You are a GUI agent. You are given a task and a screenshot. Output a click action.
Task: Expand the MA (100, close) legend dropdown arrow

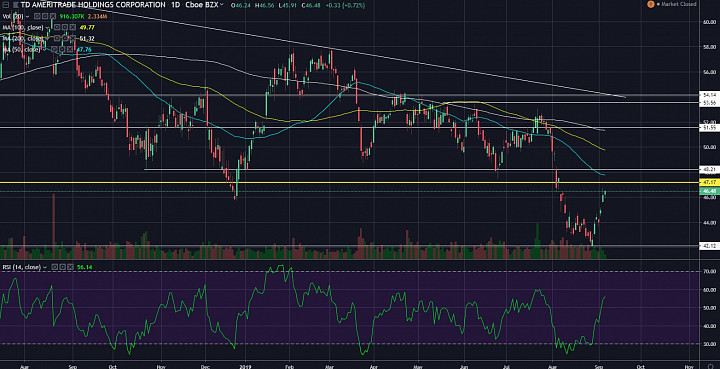click(47, 28)
